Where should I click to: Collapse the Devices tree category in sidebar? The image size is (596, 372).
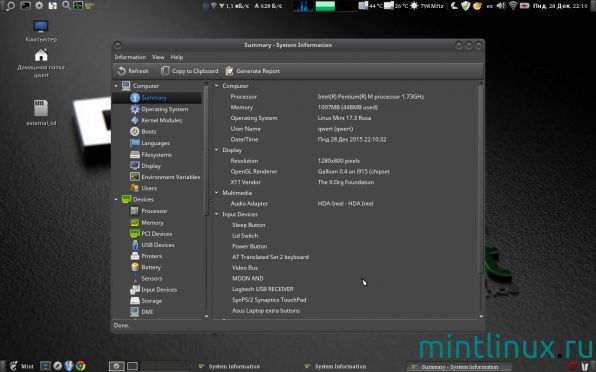tap(116, 199)
